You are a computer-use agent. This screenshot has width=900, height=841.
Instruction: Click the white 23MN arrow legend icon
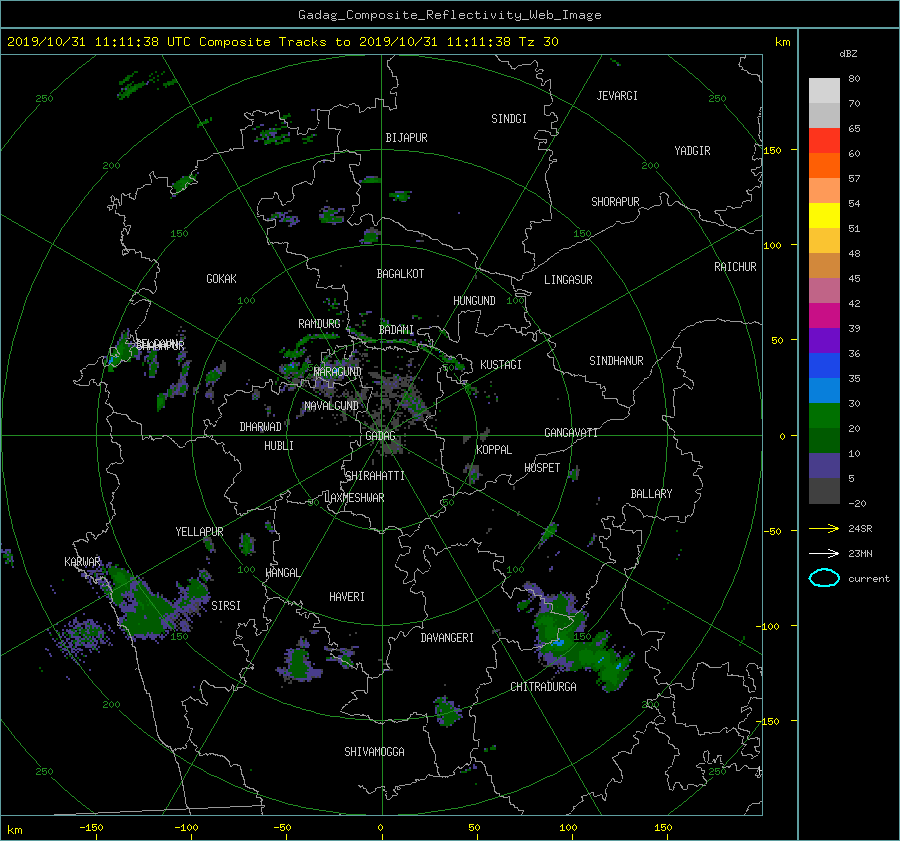(x=824, y=553)
